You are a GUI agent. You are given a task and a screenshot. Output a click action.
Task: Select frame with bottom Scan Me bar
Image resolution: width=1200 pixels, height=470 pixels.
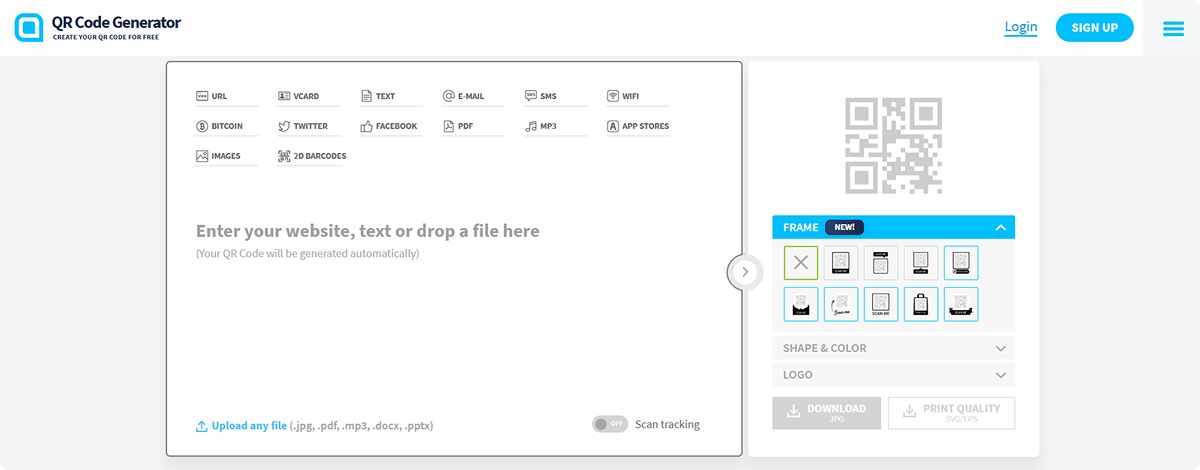[841, 263]
